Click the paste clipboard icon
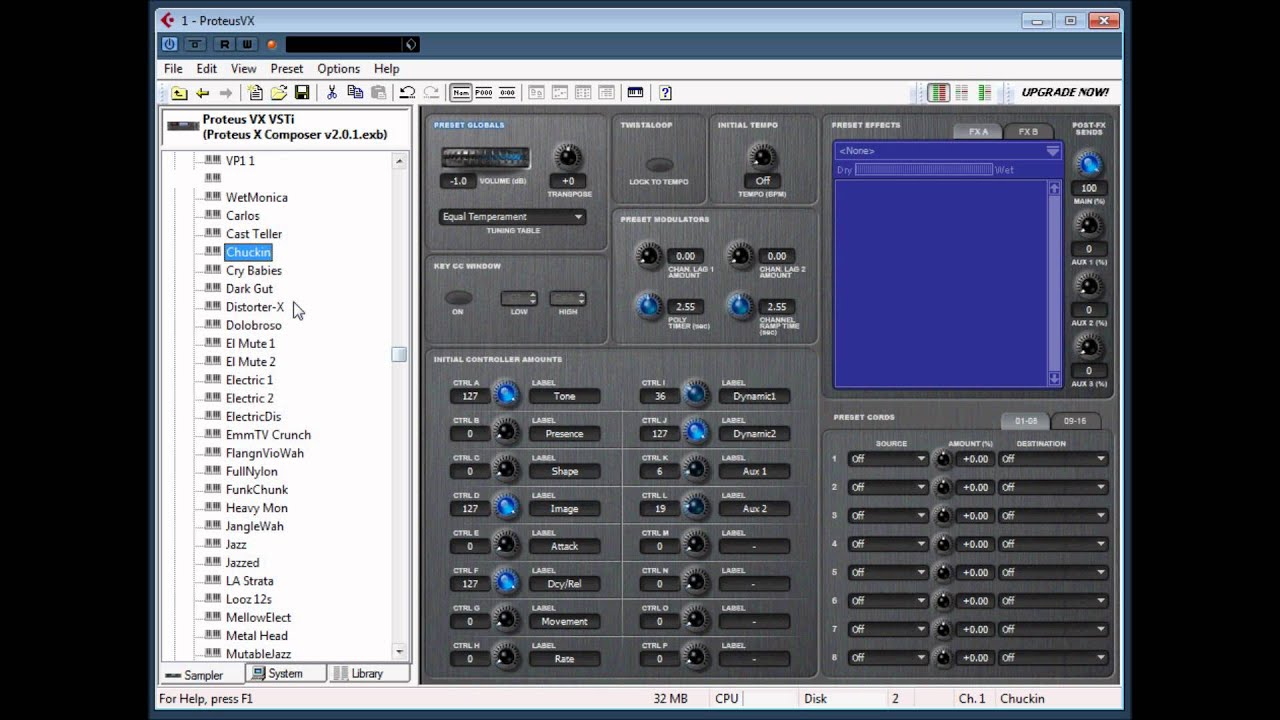This screenshot has height=720, width=1280. point(379,93)
